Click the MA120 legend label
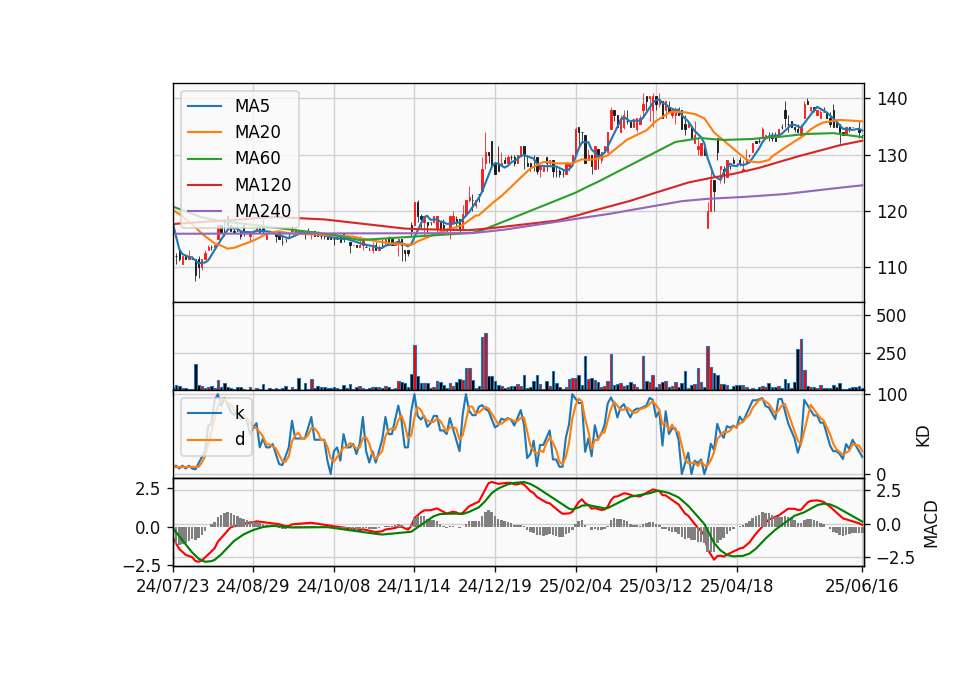 263,185
